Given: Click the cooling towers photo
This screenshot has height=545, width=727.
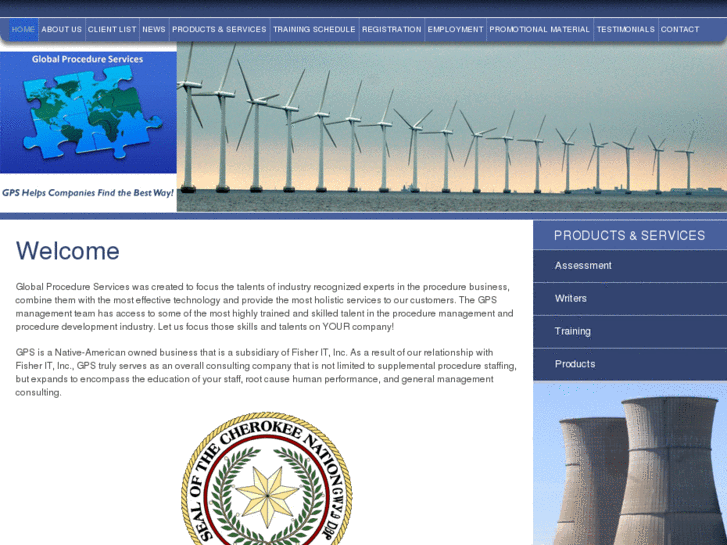Looking at the screenshot, I should pos(630,463).
